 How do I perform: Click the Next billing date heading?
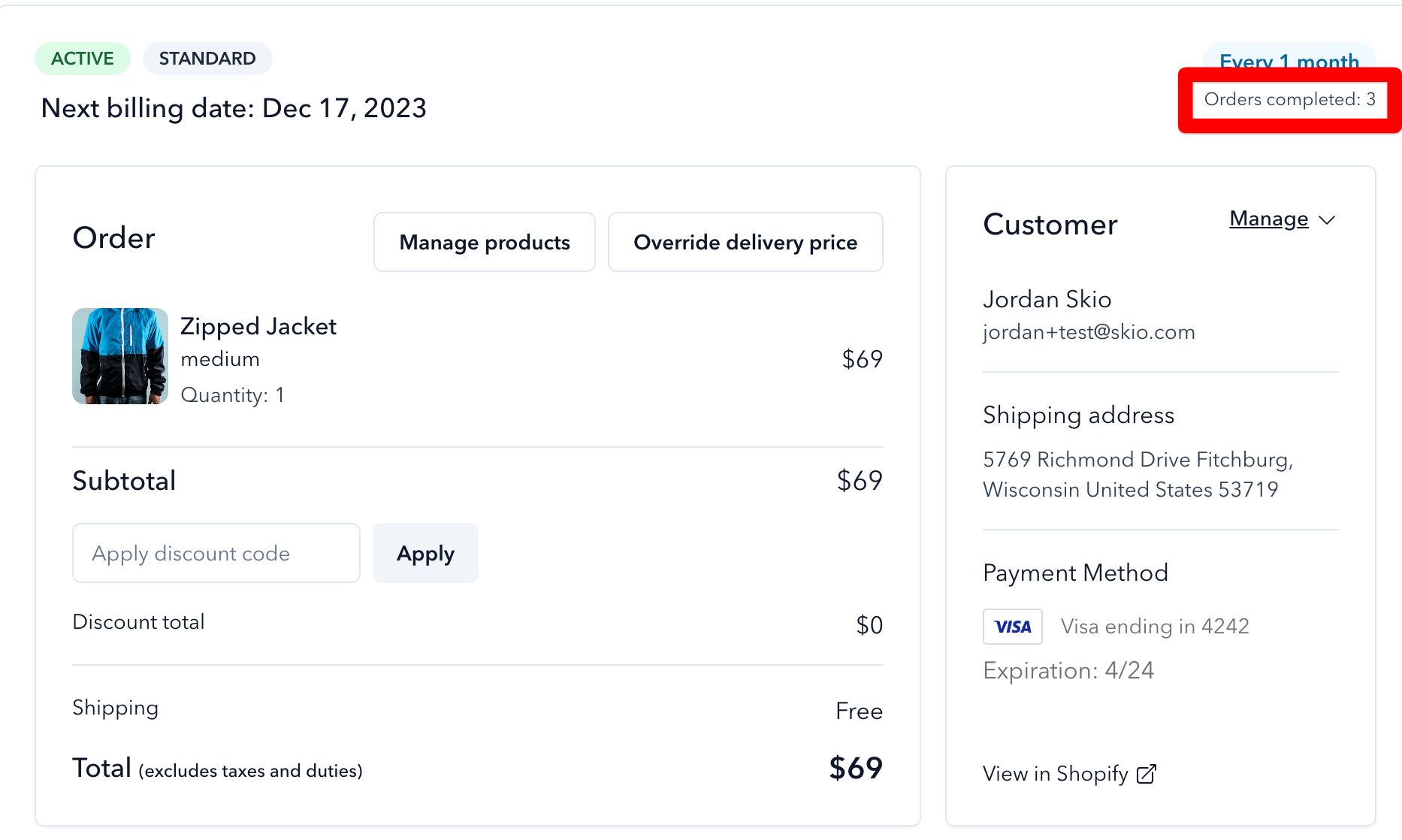click(234, 108)
